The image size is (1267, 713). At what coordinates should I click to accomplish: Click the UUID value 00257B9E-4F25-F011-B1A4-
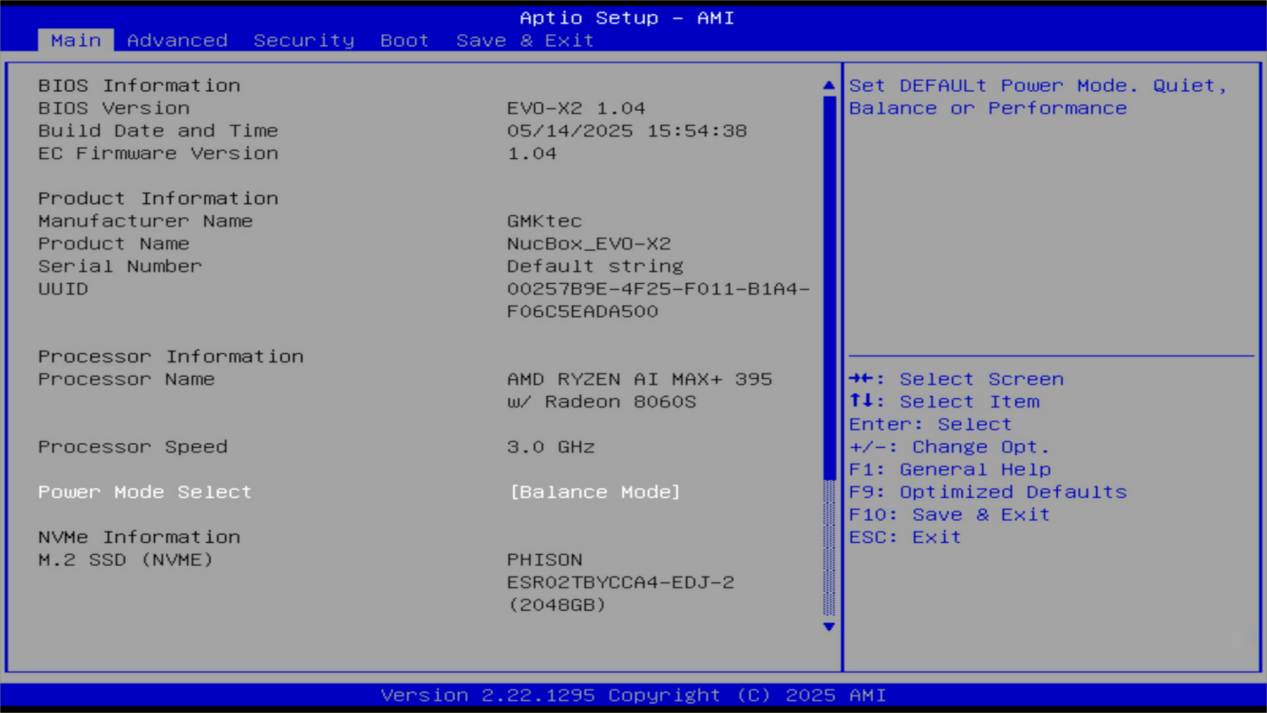tap(658, 289)
